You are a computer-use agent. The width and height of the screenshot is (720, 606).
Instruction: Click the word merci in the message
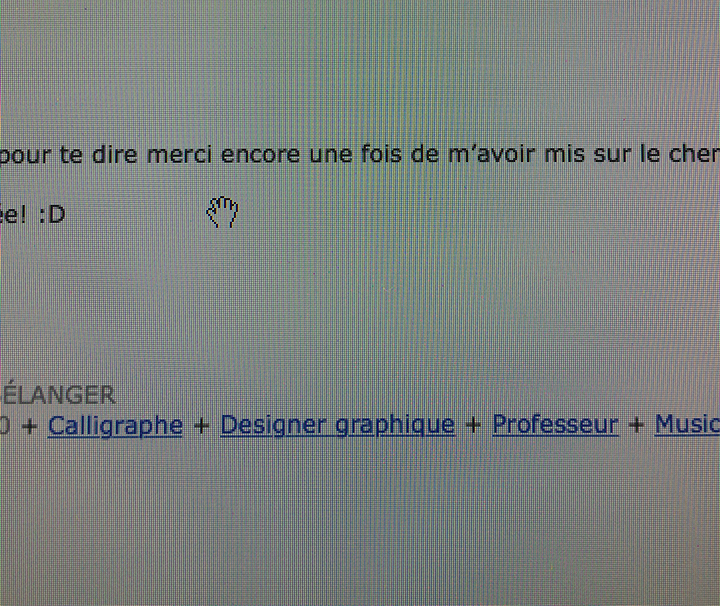tap(180, 154)
